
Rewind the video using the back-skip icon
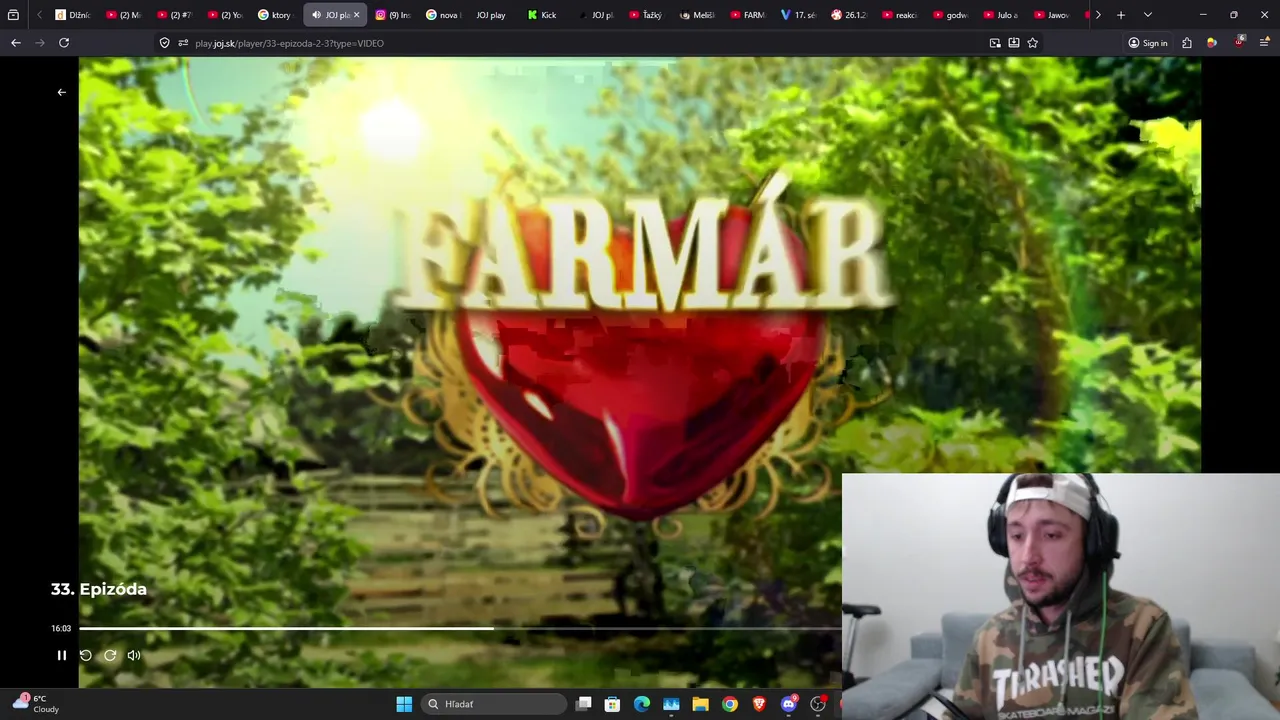(85, 655)
